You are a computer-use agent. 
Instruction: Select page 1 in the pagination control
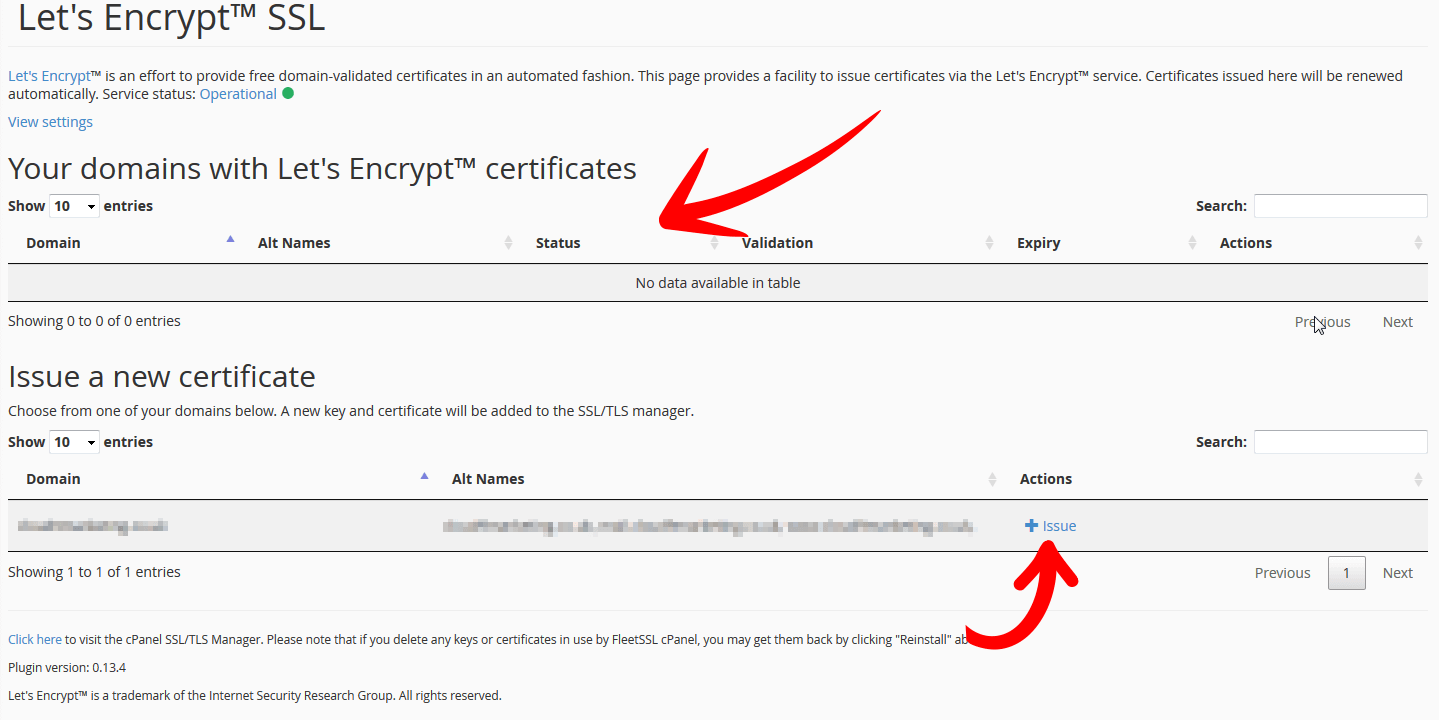coord(1346,572)
